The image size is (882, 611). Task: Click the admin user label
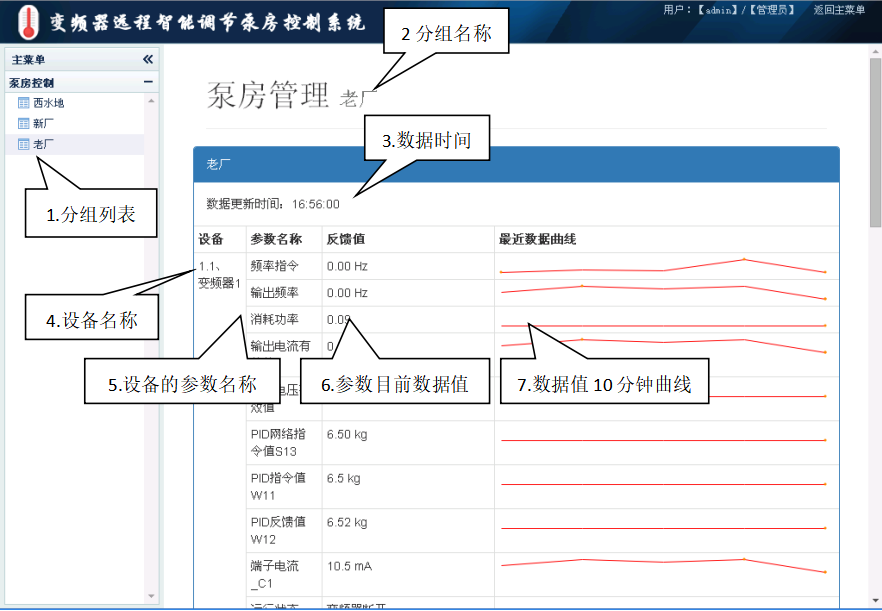coord(718,10)
